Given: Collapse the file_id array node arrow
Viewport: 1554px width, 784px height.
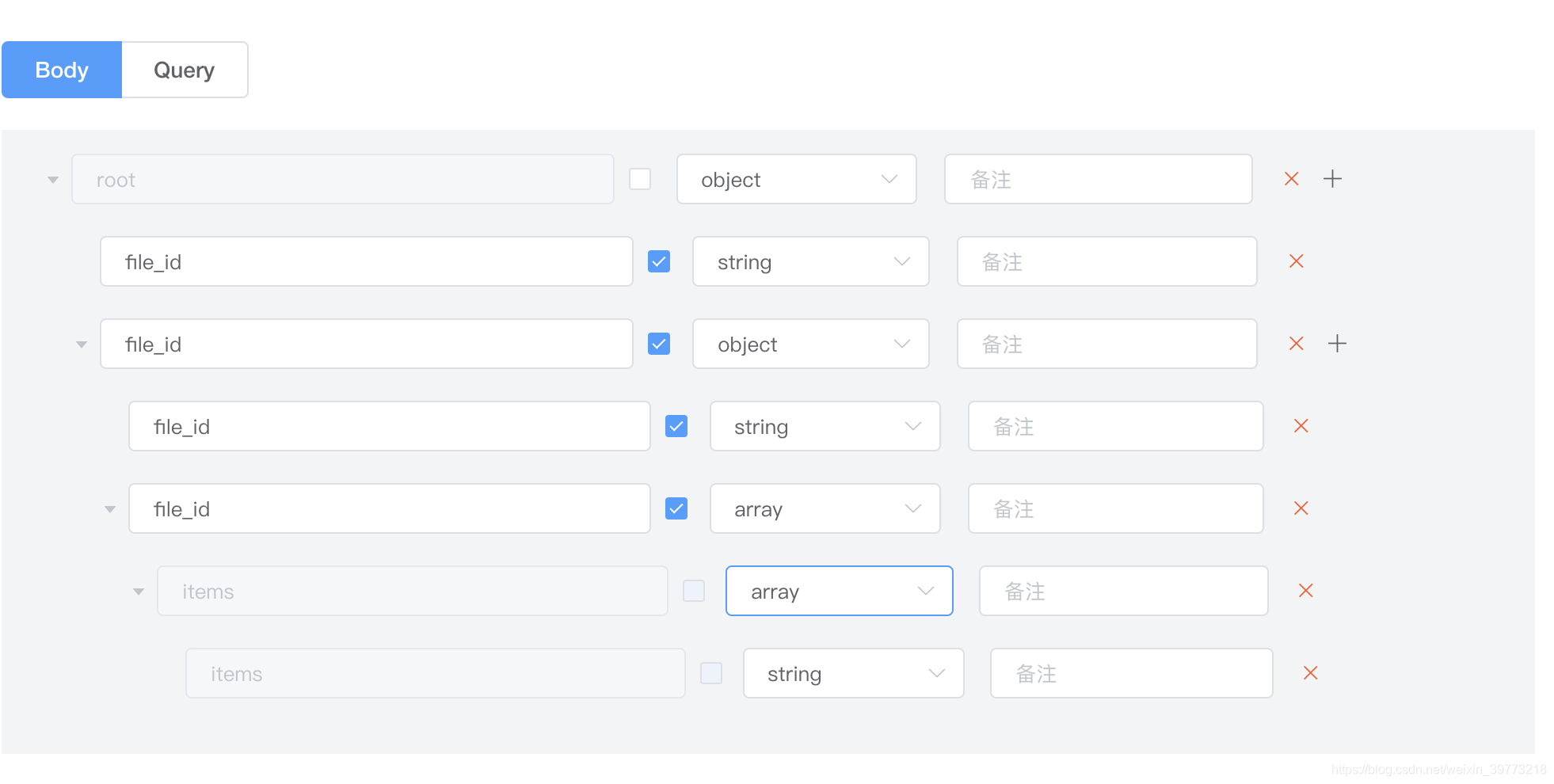Looking at the screenshot, I should (110, 509).
